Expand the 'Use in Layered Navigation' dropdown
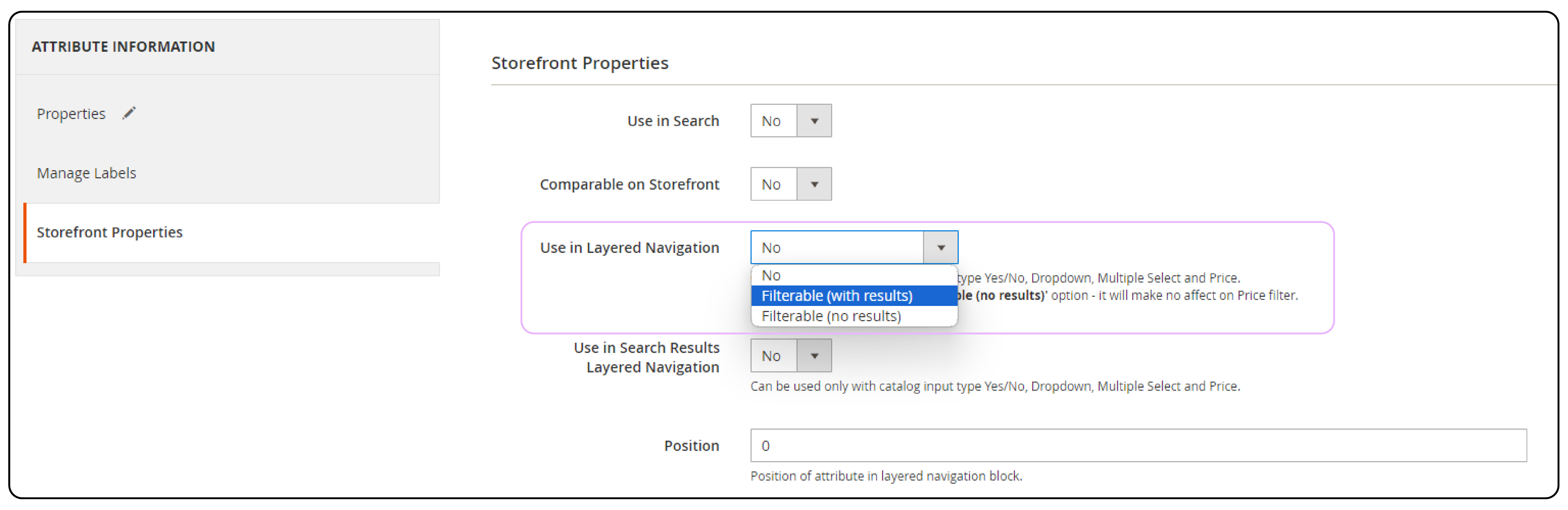Screen dimensions: 1568x510 [x=940, y=247]
